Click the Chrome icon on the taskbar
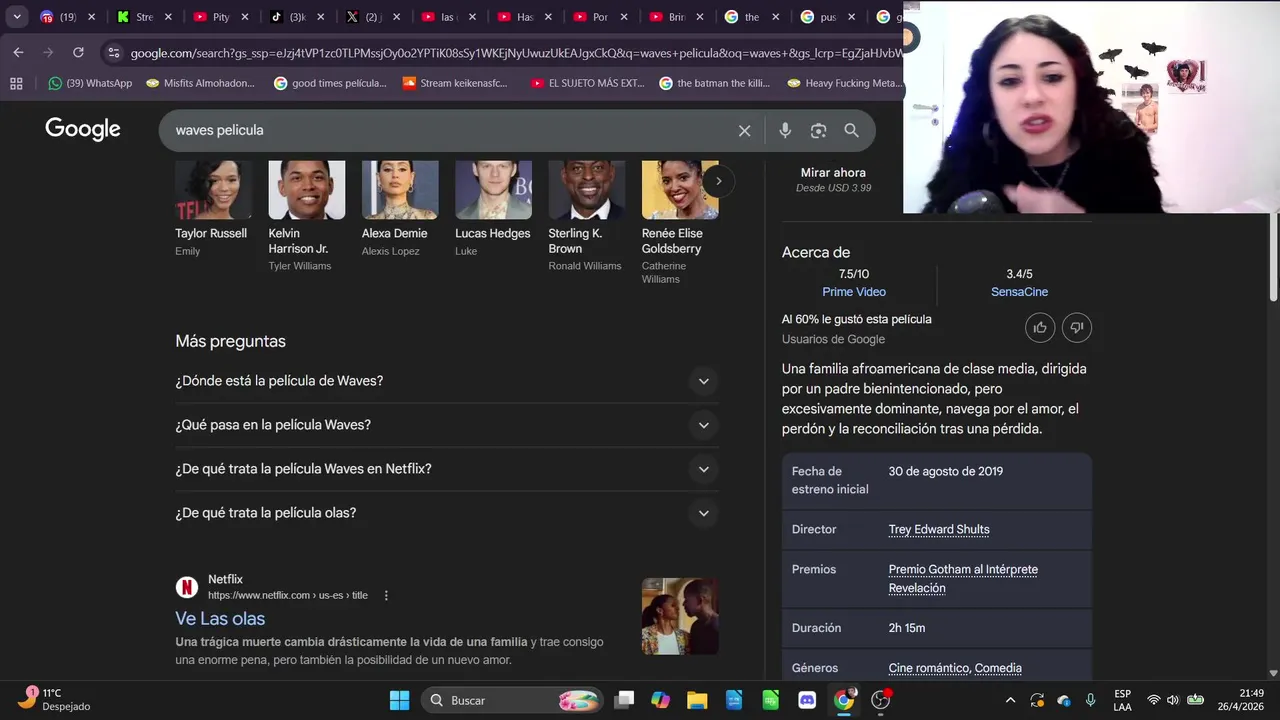Viewport: 1280px width, 720px height. [844, 700]
